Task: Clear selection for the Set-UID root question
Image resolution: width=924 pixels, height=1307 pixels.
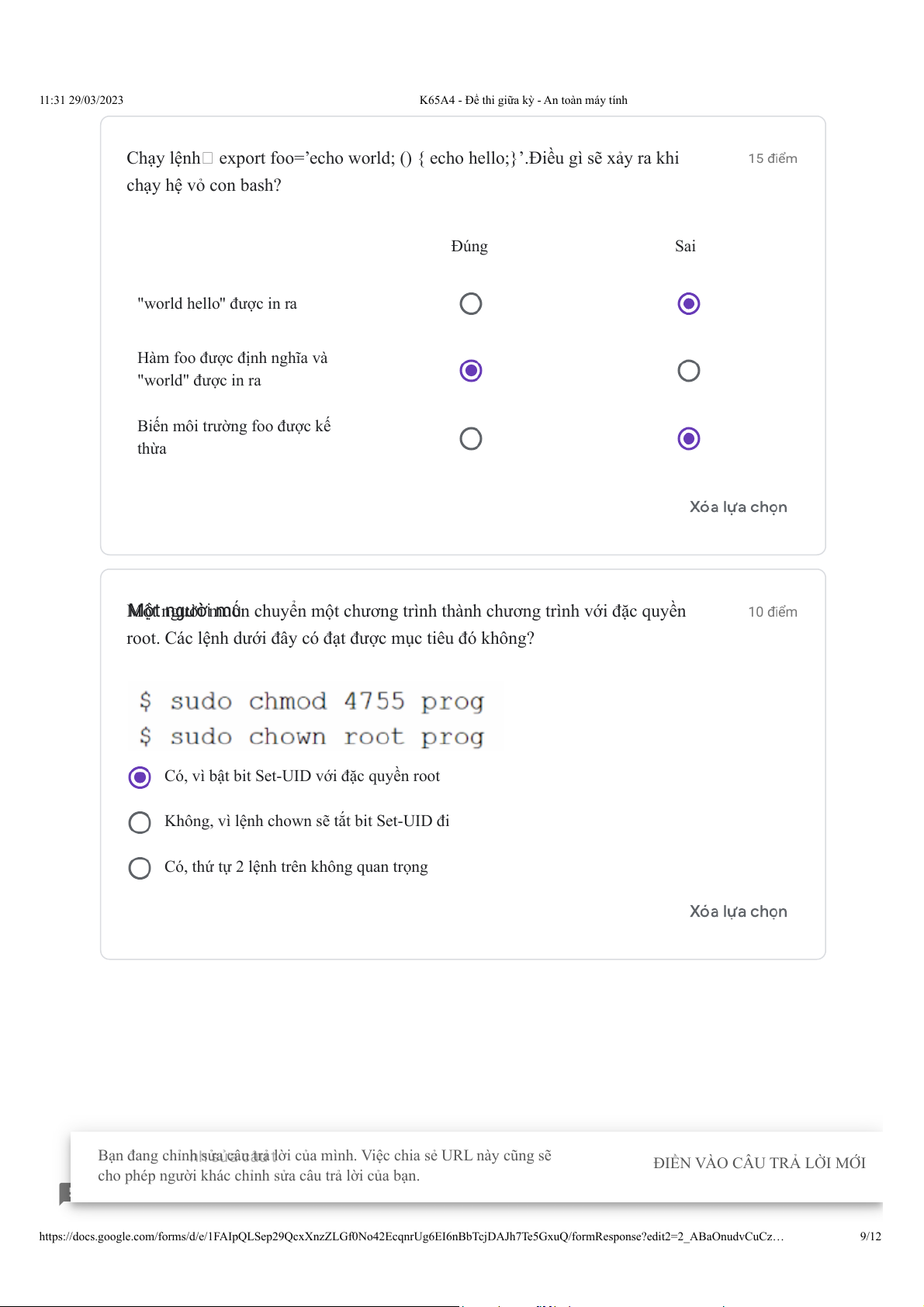Action: pos(738,912)
